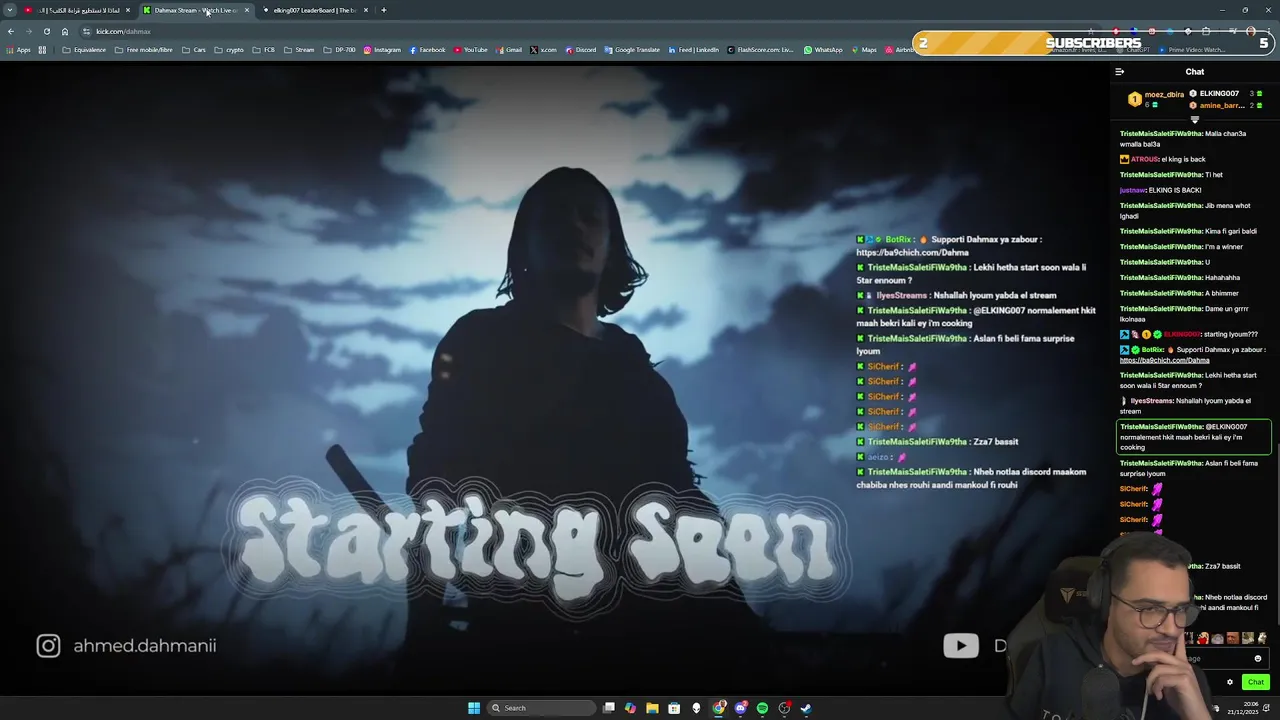The height and width of the screenshot is (720, 1280).
Task: Open chat settings gear icon
Action: 1230,682
